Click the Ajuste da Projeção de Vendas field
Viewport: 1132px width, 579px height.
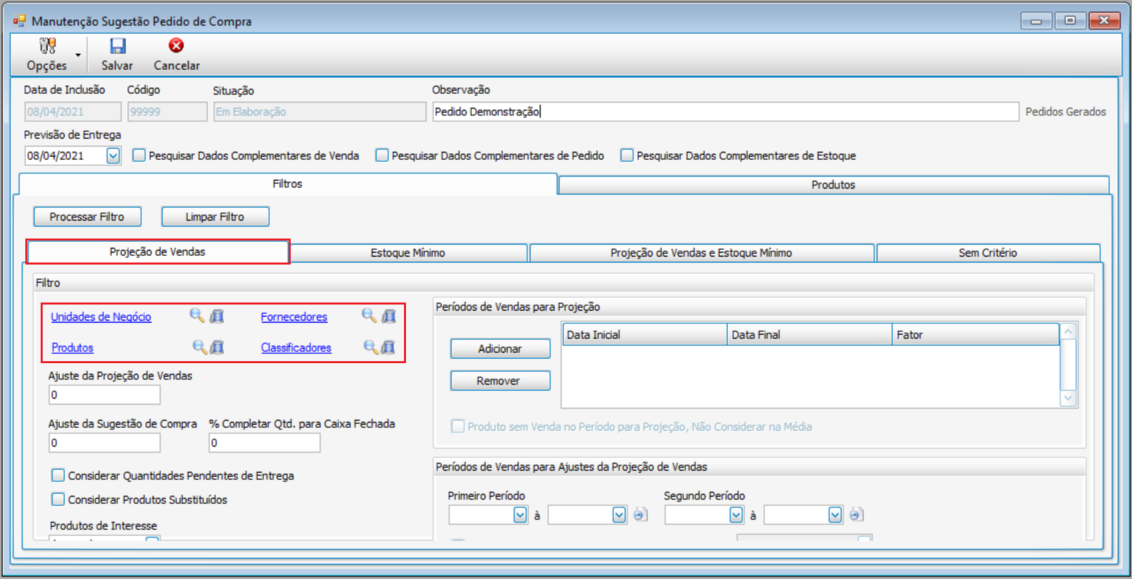pos(104,395)
